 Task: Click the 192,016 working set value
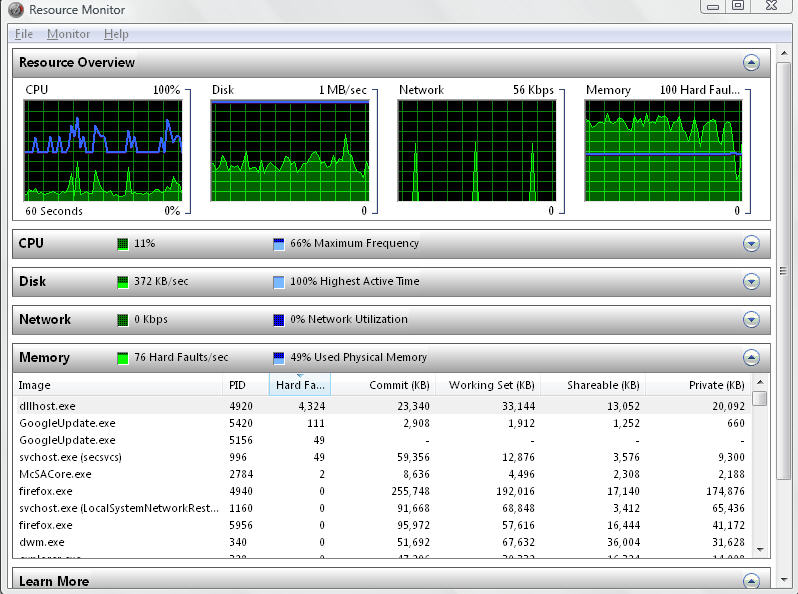click(516, 491)
